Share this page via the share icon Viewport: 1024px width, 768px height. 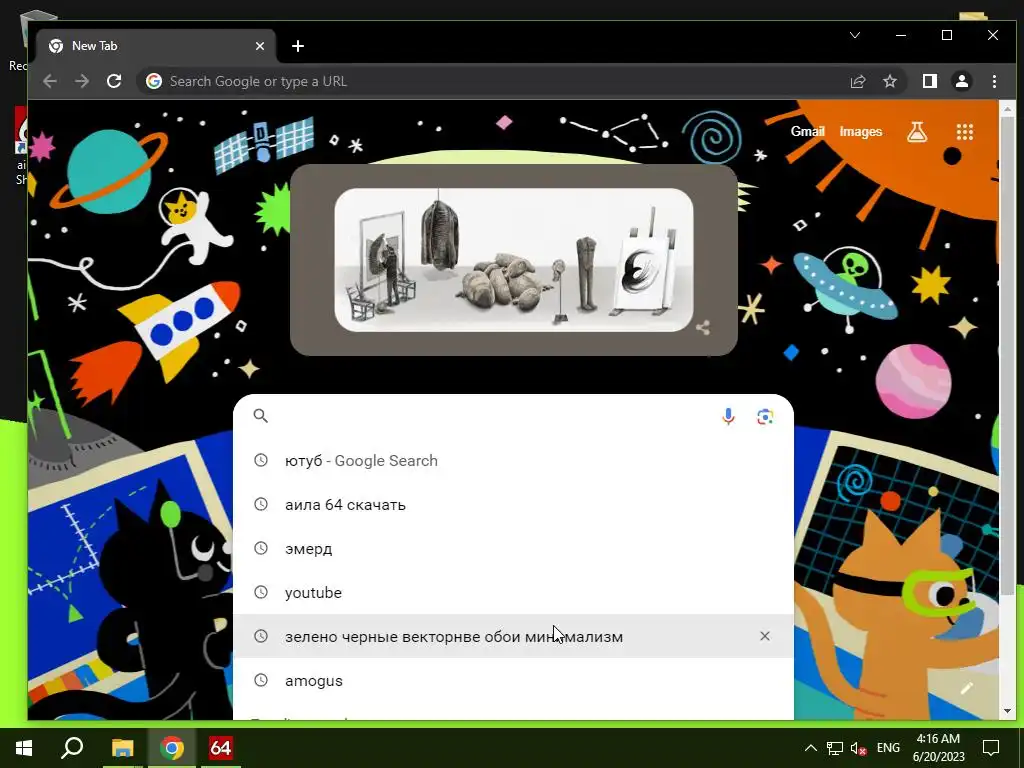[857, 81]
